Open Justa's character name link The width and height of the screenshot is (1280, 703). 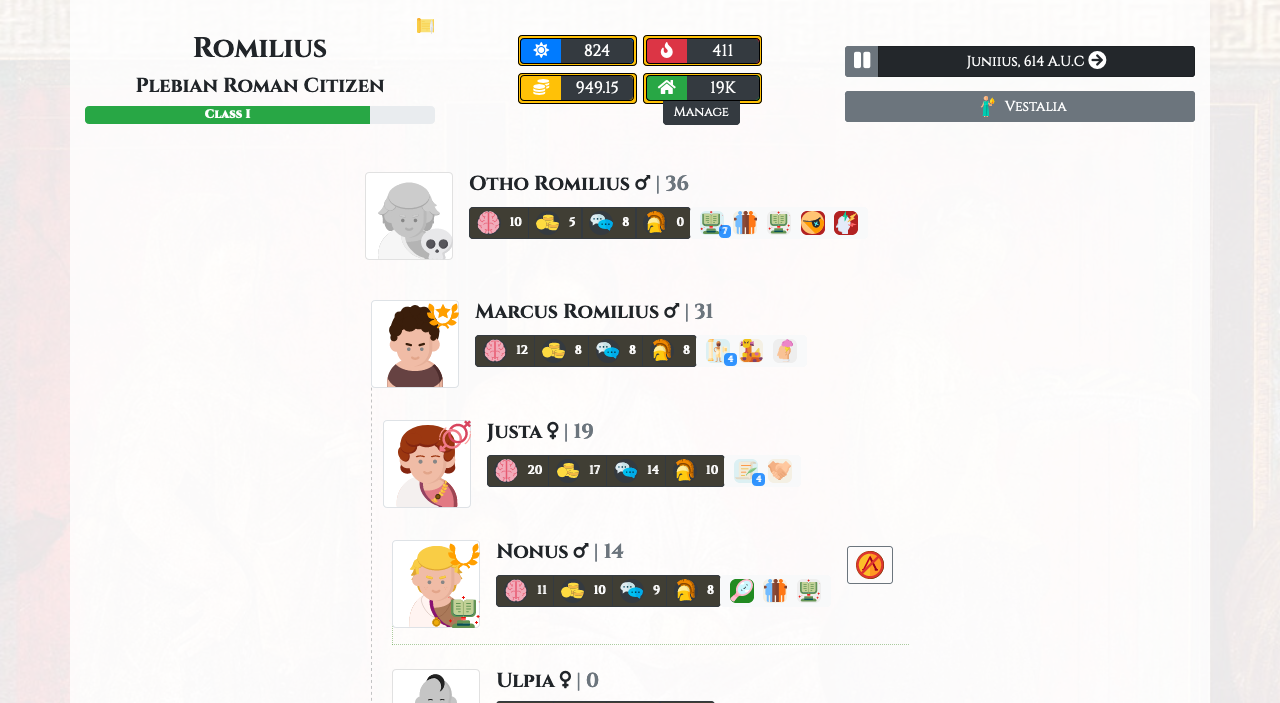click(514, 432)
